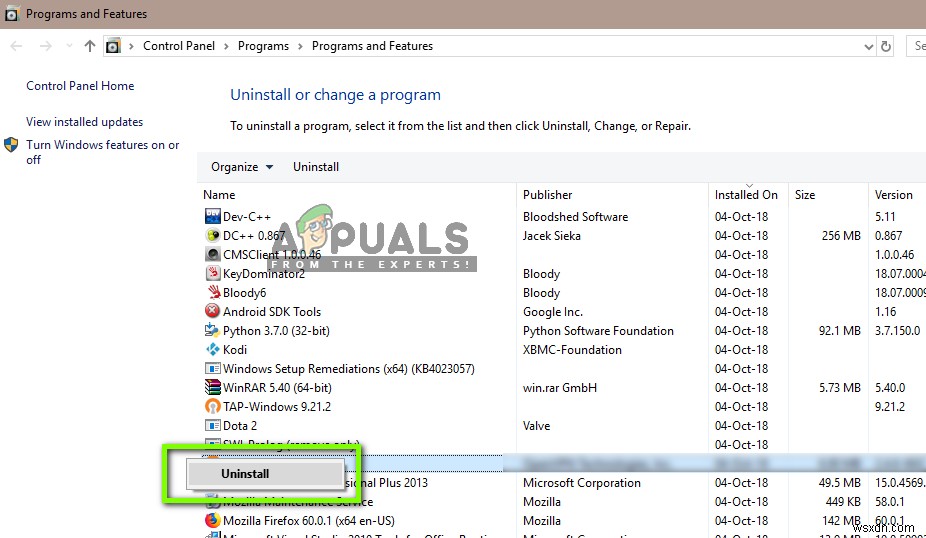926x538 pixels.
Task: Click the Programs and Features title bar icon
Action: (x=11, y=14)
